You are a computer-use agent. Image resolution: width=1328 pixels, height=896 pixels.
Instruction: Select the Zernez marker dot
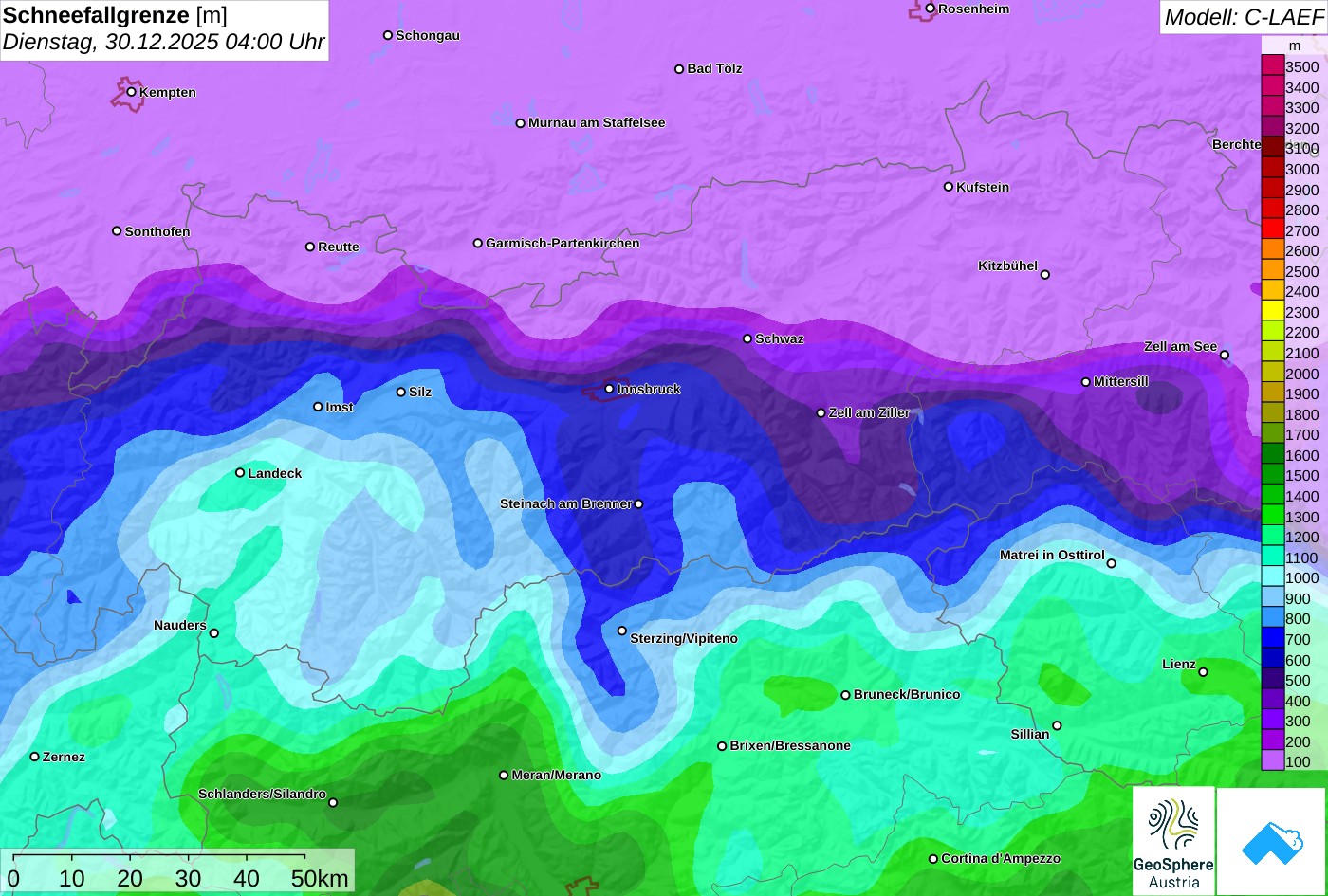click(35, 757)
